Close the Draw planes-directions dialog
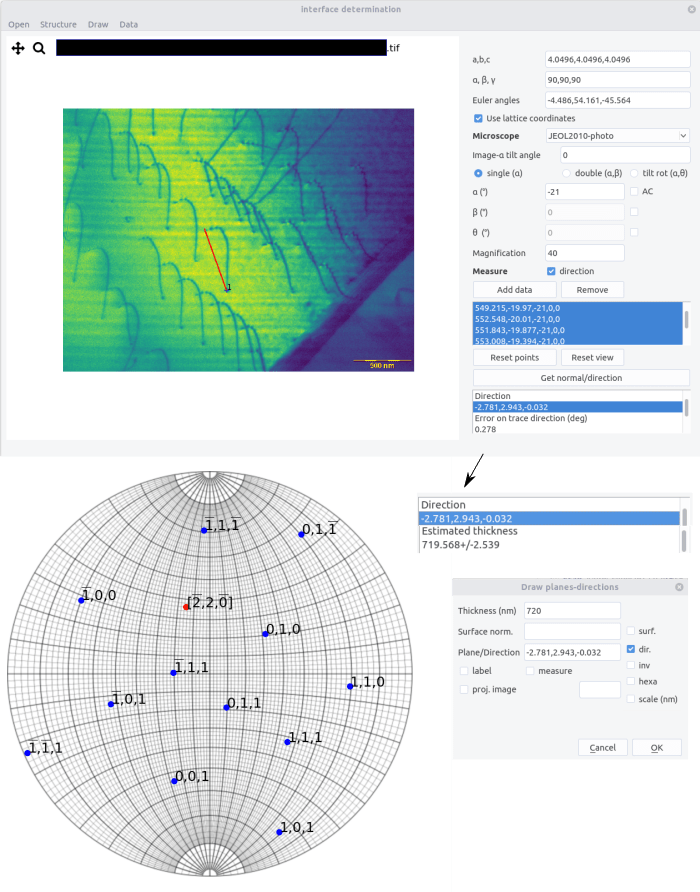 [x=679, y=587]
